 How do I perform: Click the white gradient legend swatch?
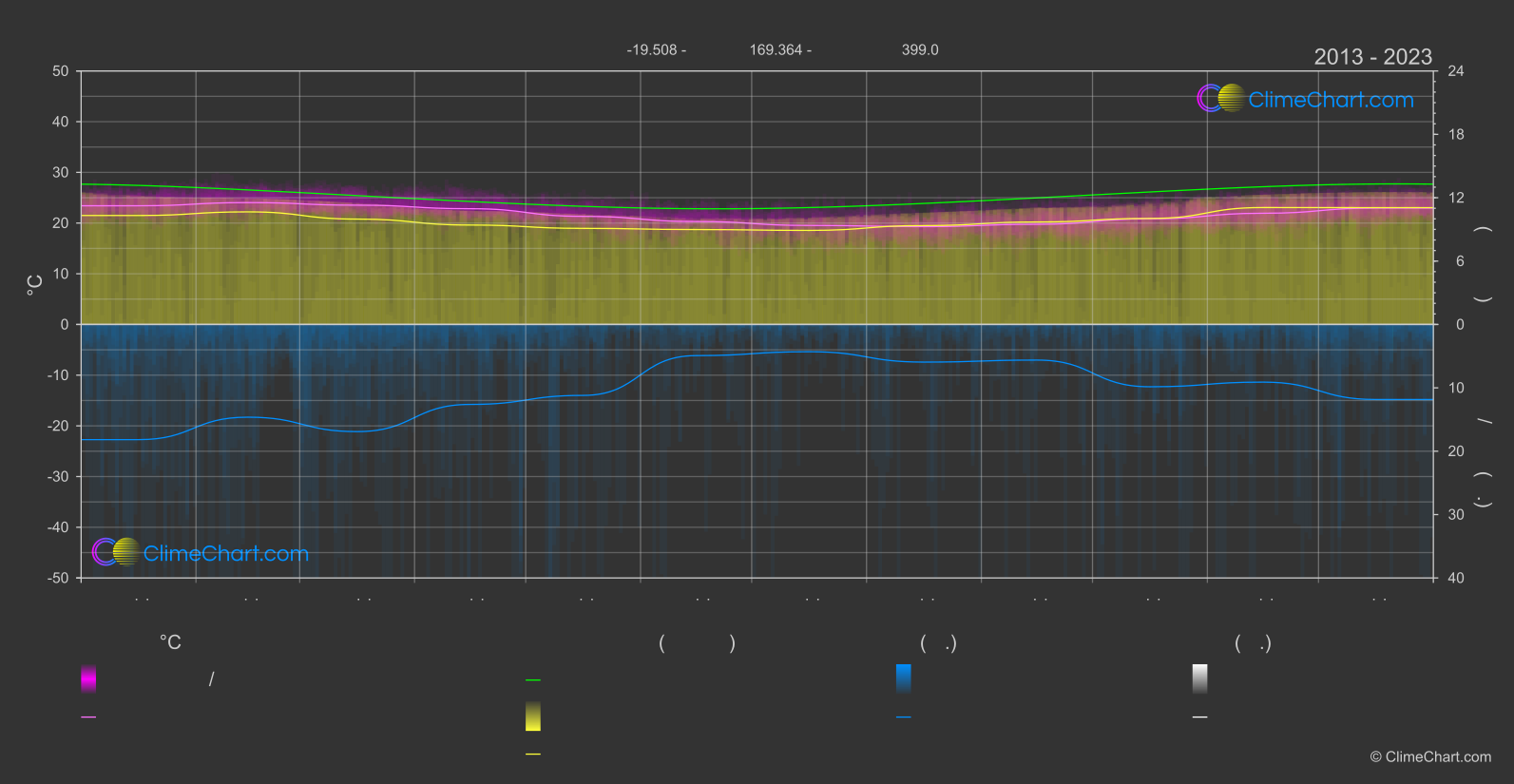point(1199,679)
